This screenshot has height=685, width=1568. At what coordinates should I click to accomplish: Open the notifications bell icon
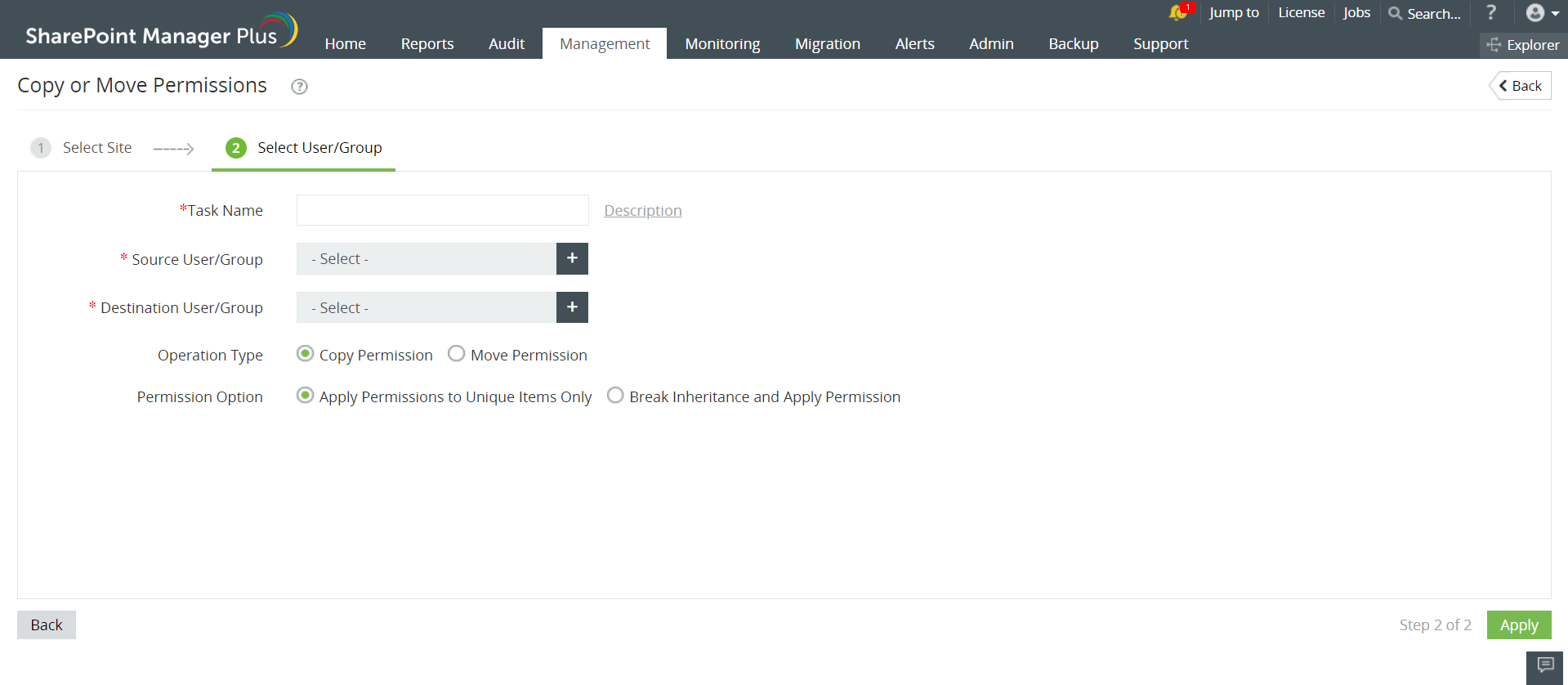(1177, 12)
